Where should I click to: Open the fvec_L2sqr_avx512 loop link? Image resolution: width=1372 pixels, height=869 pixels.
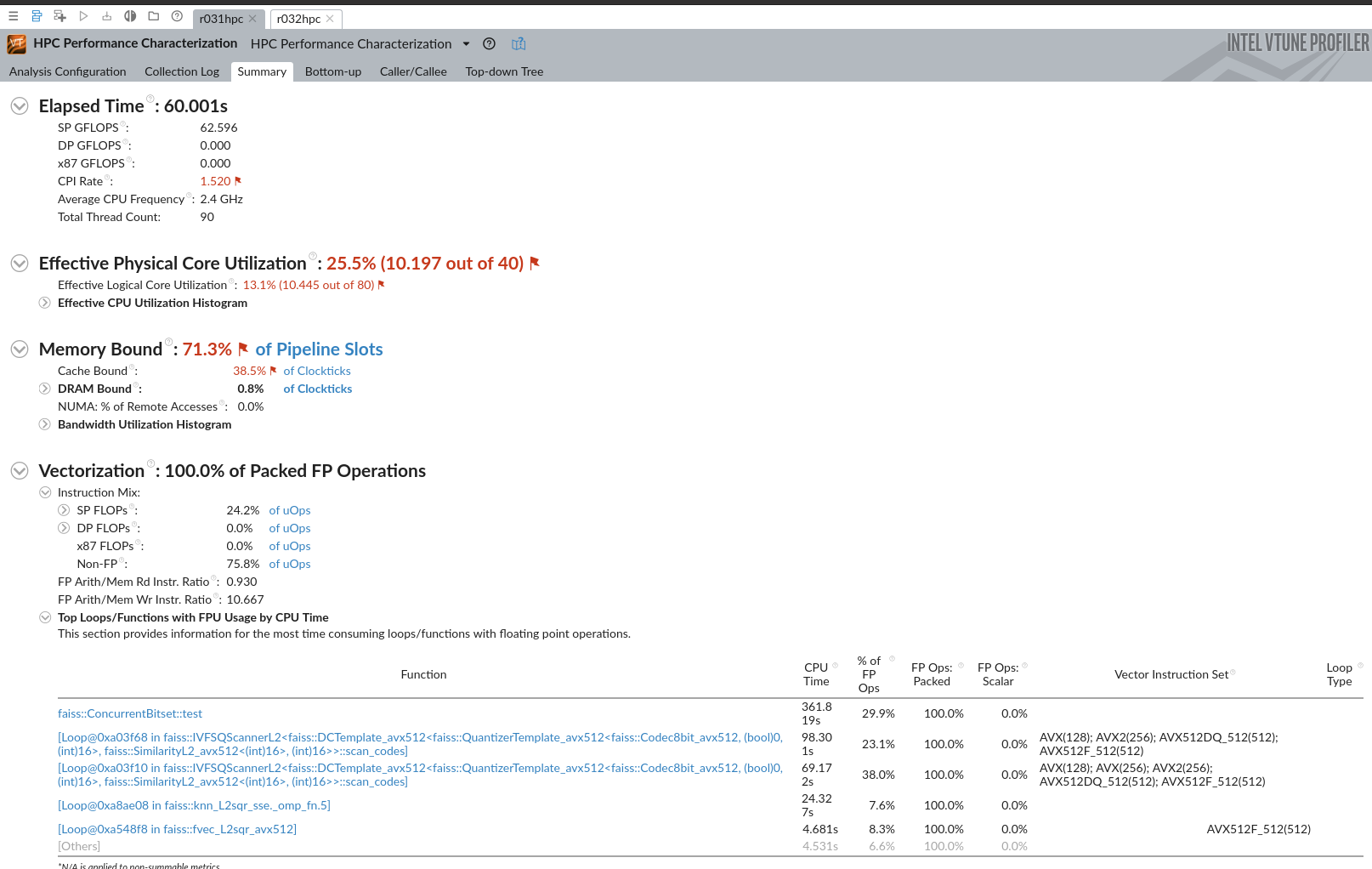[x=177, y=829]
